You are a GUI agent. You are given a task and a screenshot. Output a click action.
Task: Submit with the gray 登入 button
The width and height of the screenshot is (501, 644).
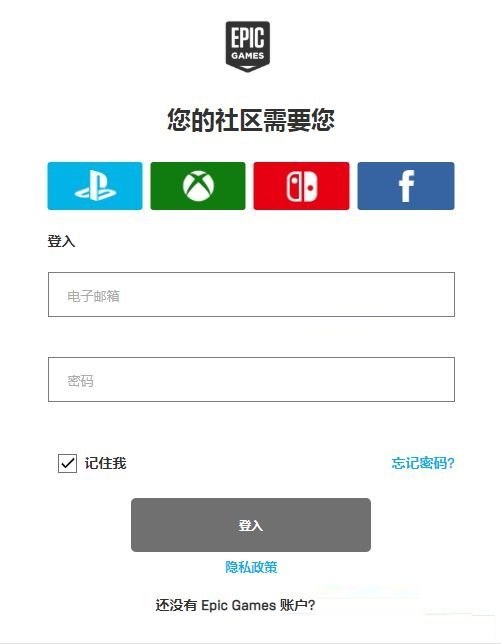[x=251, y=525]
